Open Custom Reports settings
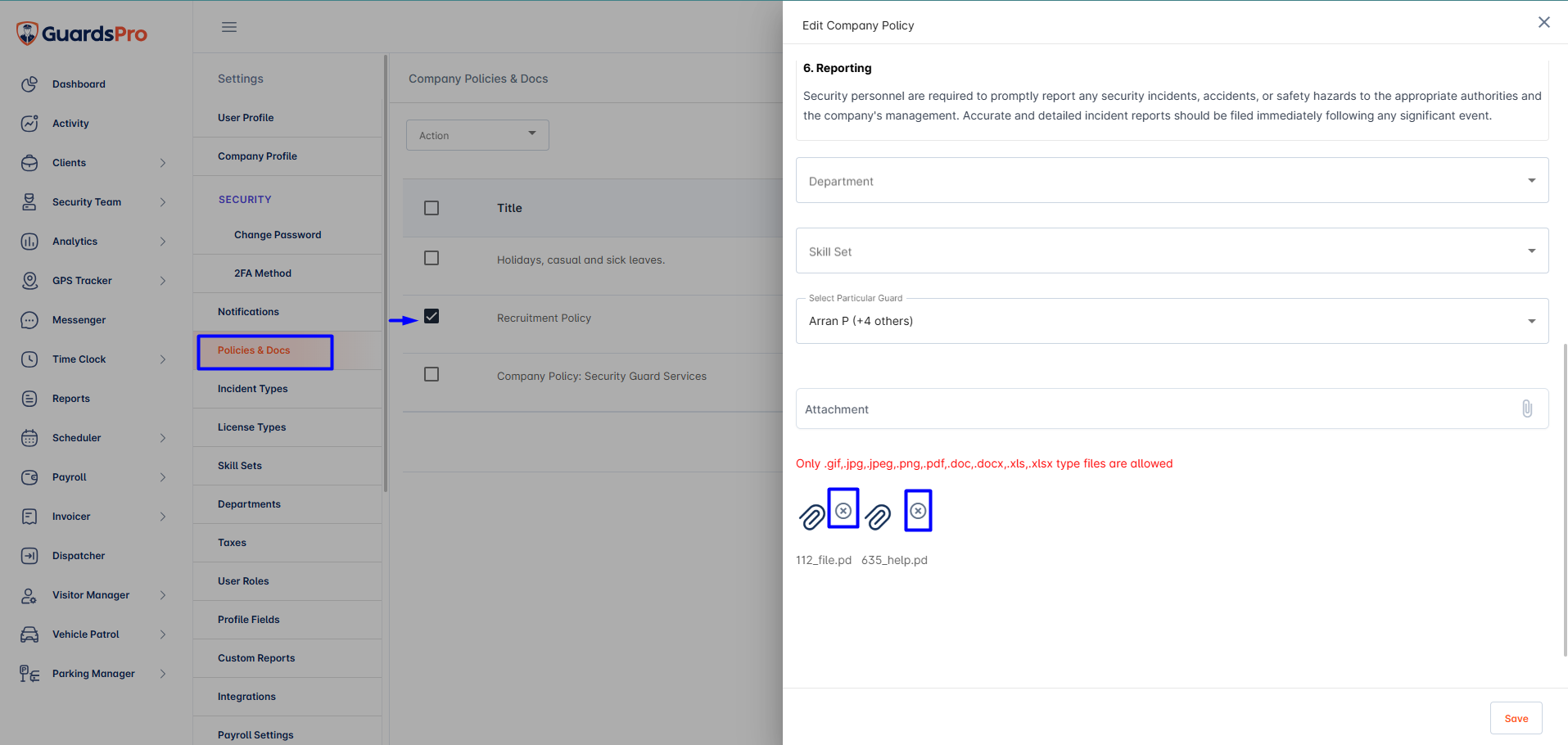1568x745 pixels. tap(287, 658)
